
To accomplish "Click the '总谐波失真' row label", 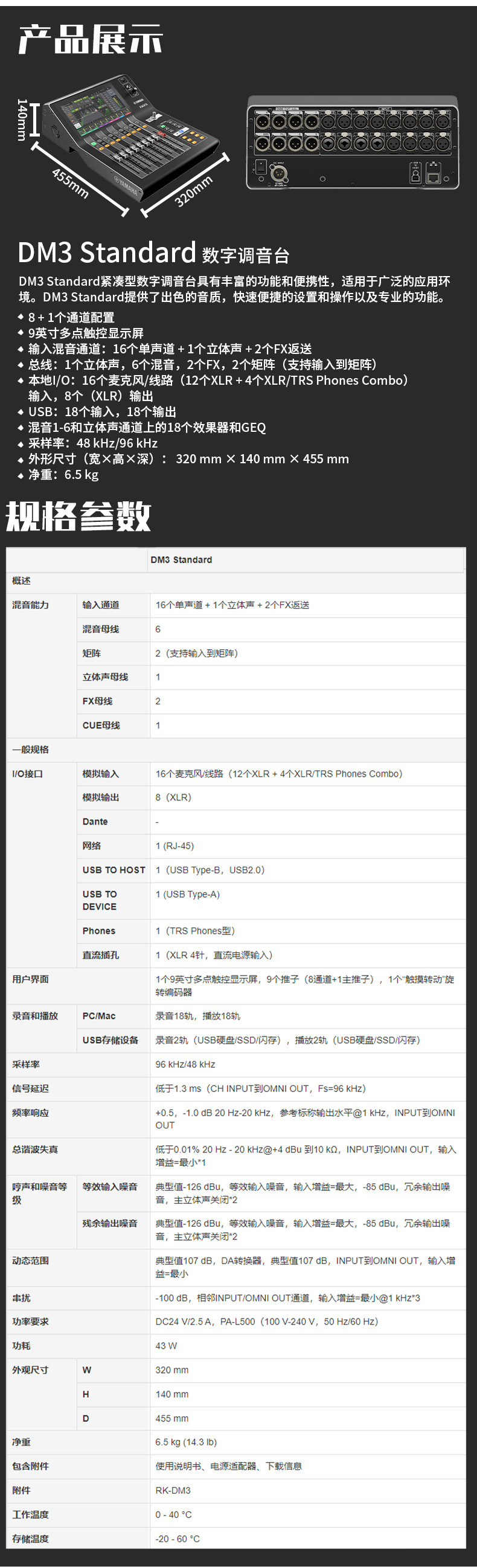I will 34,1150.
